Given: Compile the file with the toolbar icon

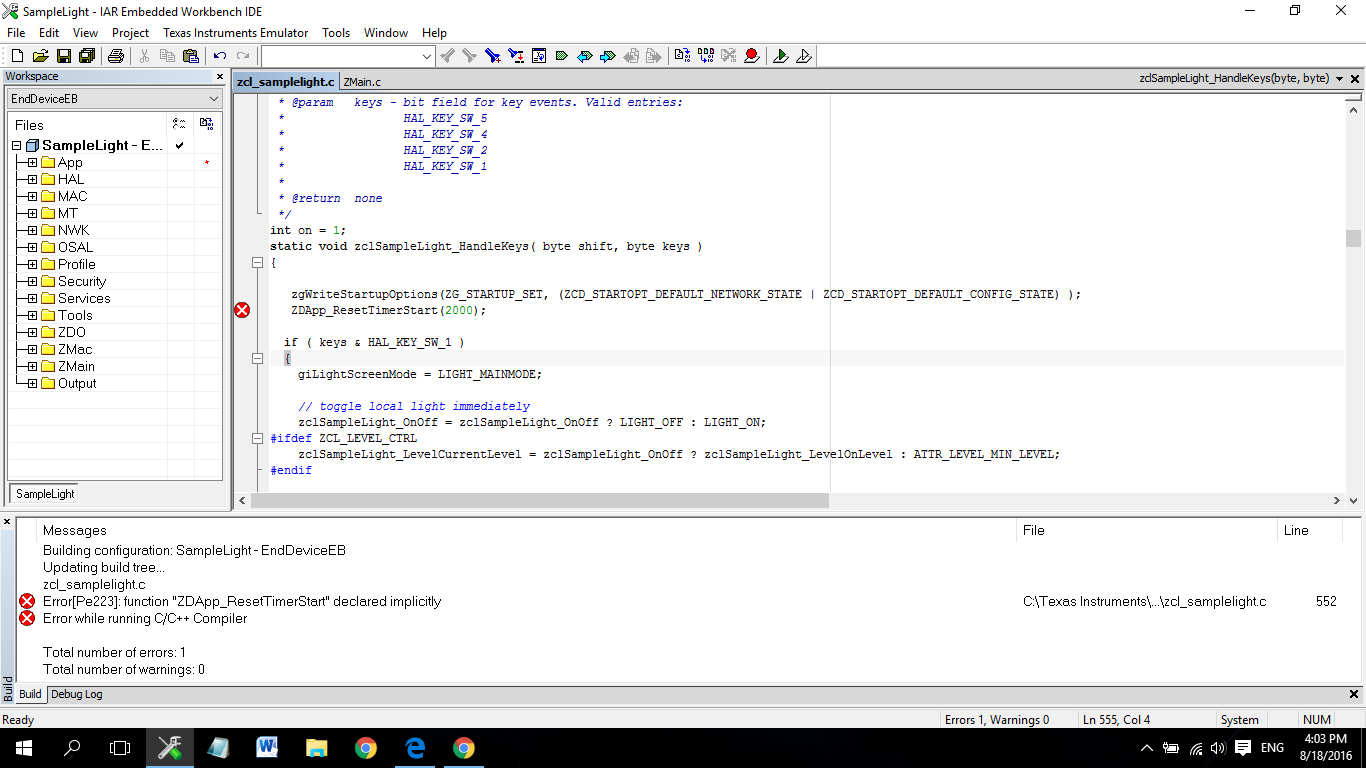Looking at the screenshot, I should click(x=682, y=56).
